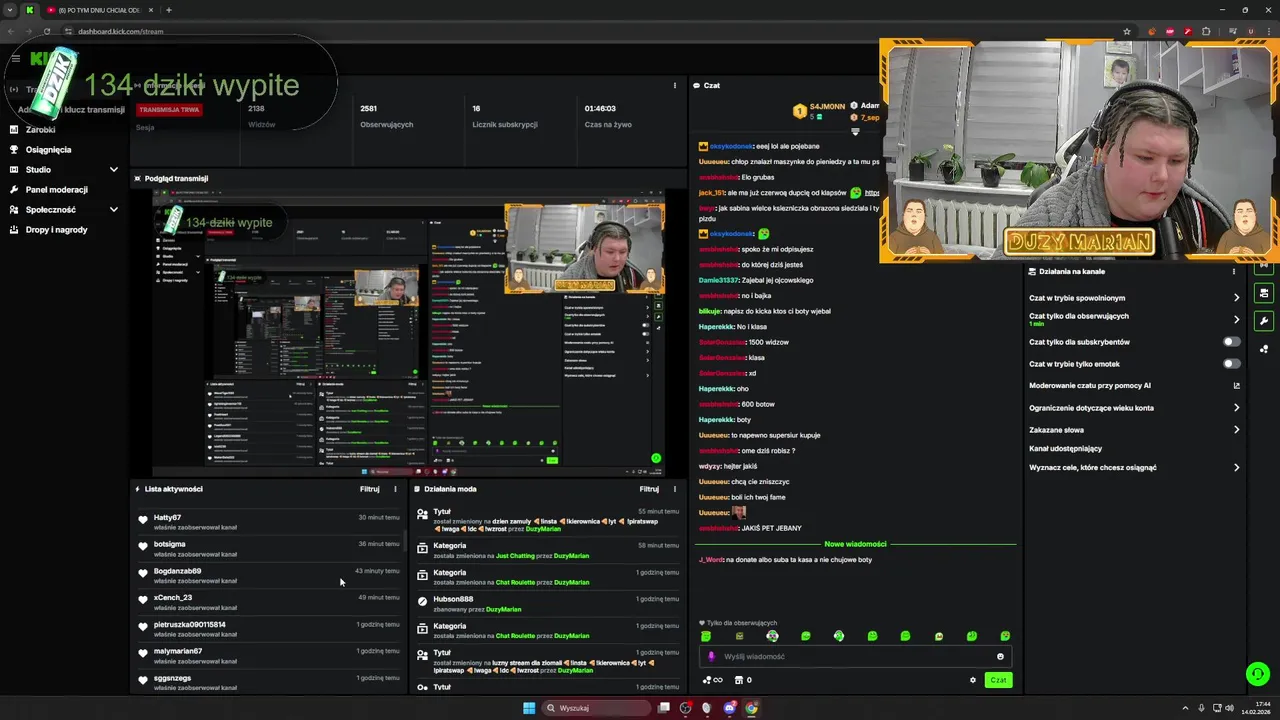Image resolution: width=1280 pixels, height=720 pixels.
Task: Open Chrome from the taskbar
Action: [751, 708]
